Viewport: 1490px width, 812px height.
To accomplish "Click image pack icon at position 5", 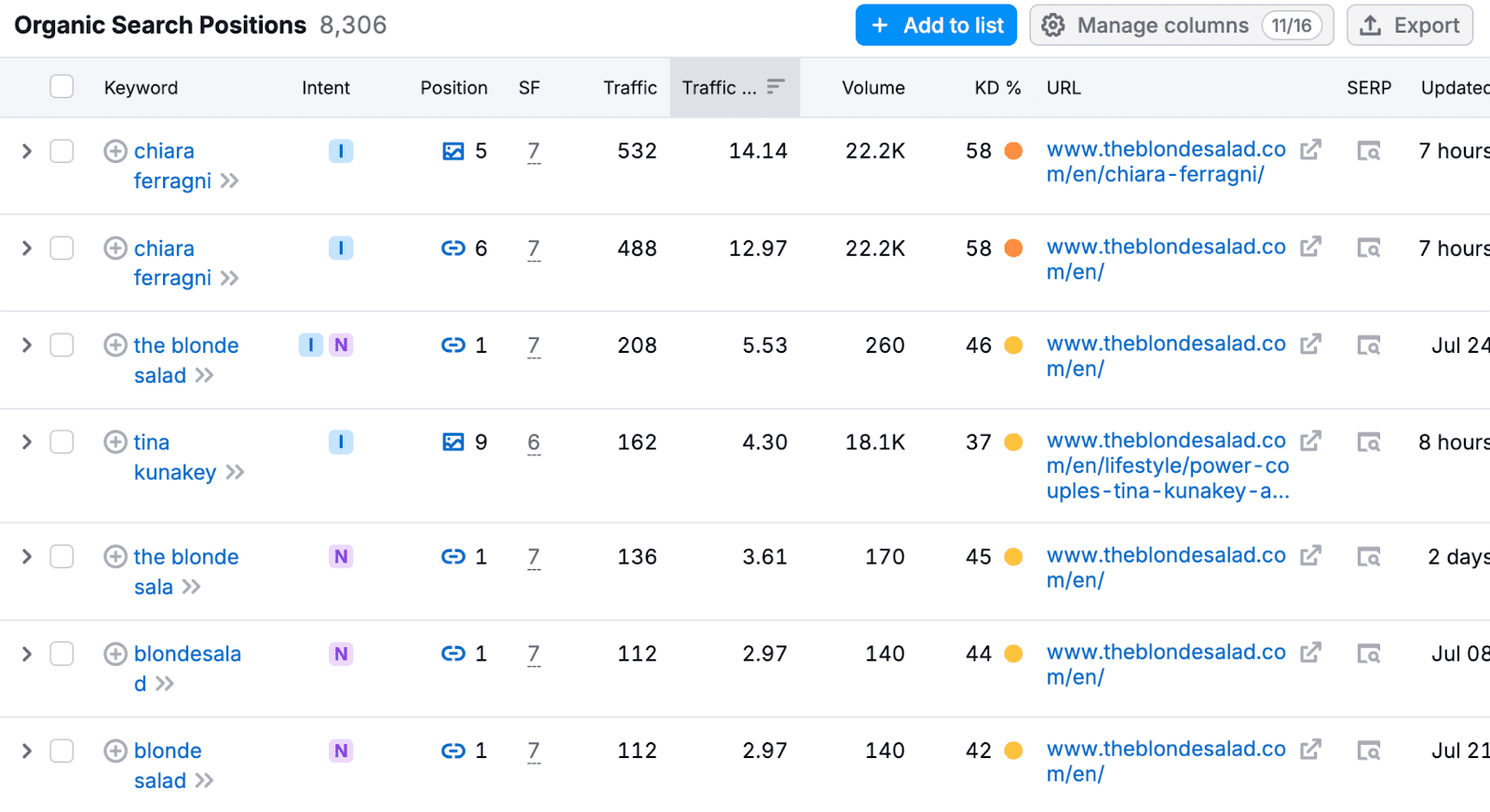I will (454, 151).
